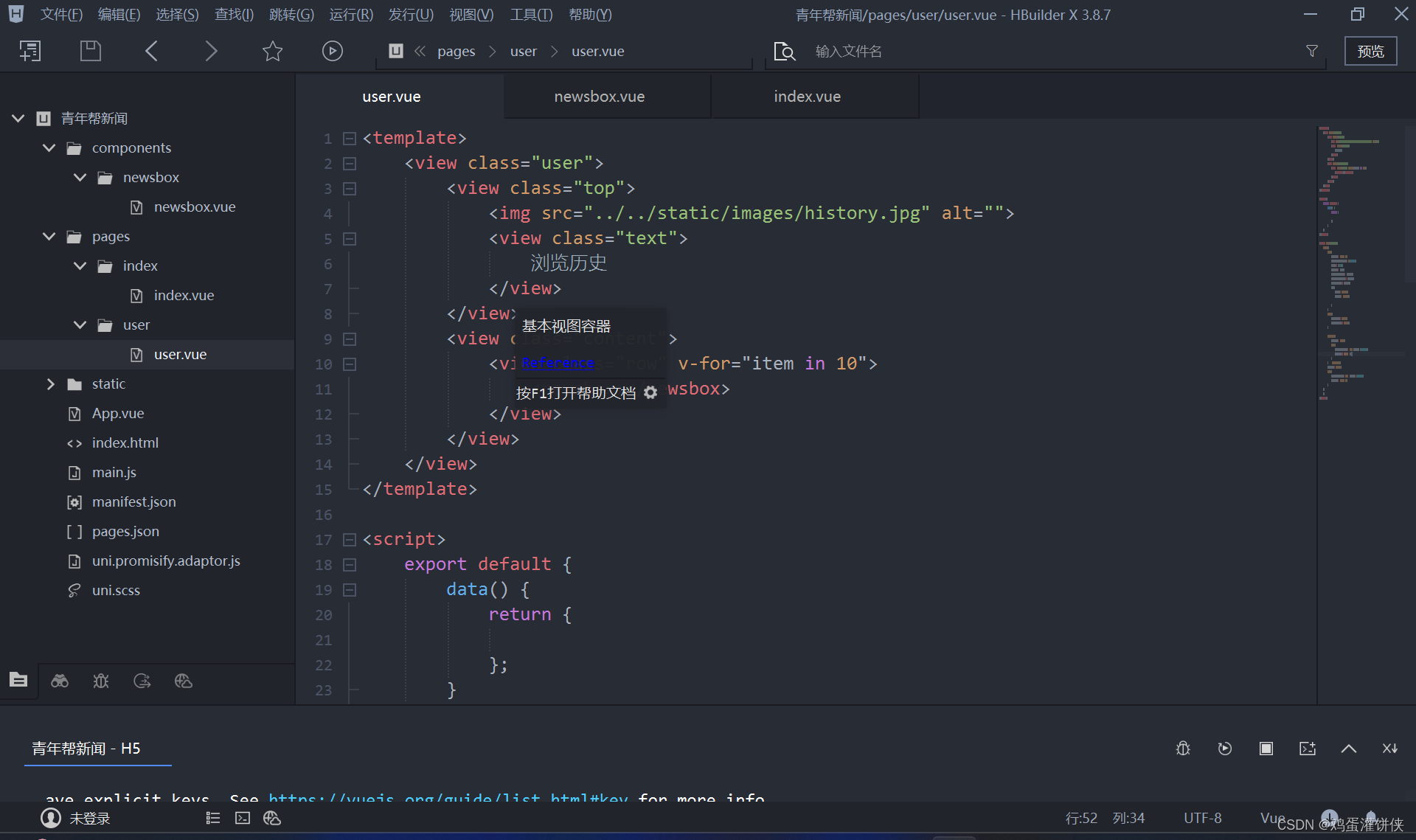Open manifest.json in the file tree

133,501
